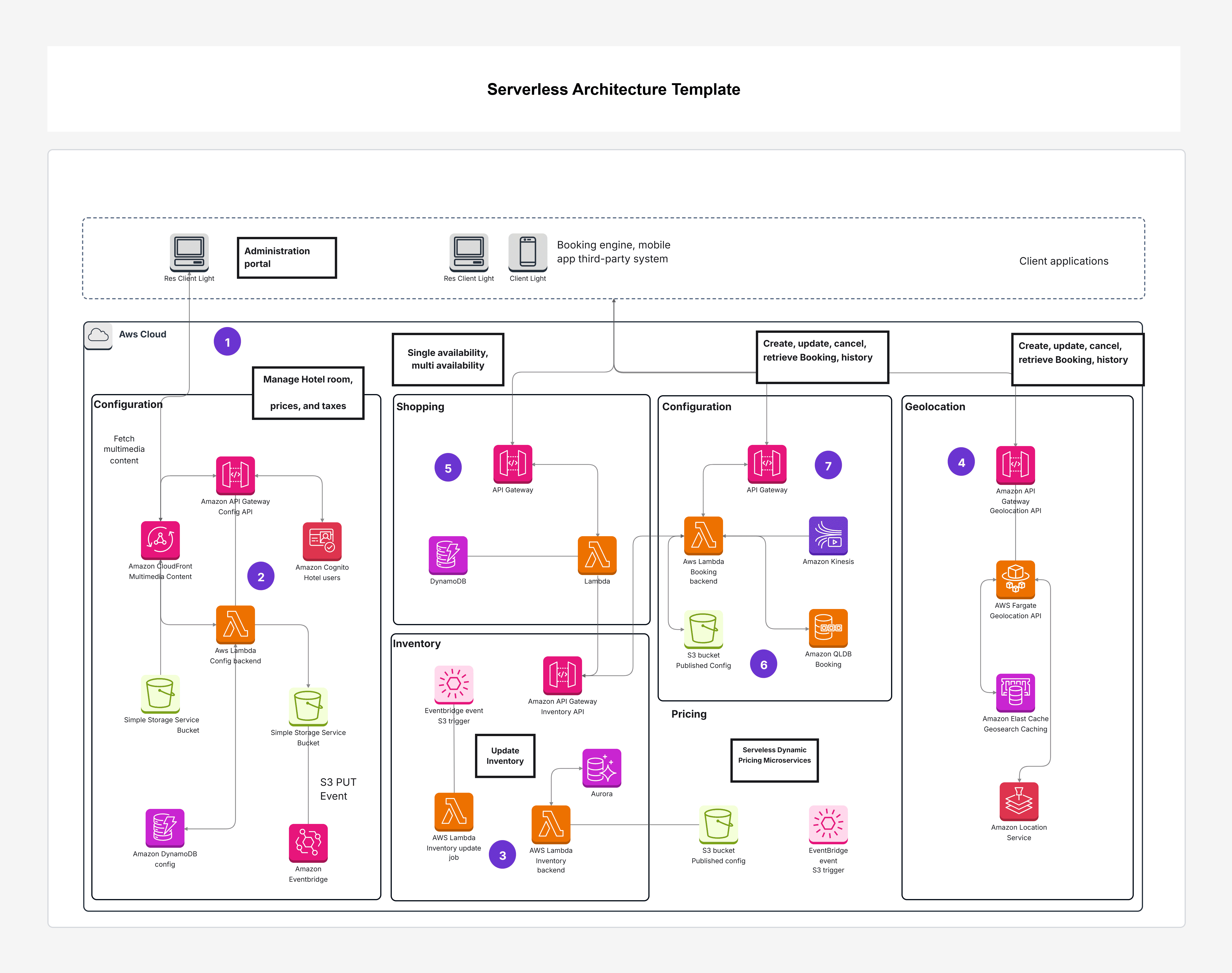Click the EventBridge event S3 trigger icon in Pricing
1232x973 pixels.
[x=828, y=824]
